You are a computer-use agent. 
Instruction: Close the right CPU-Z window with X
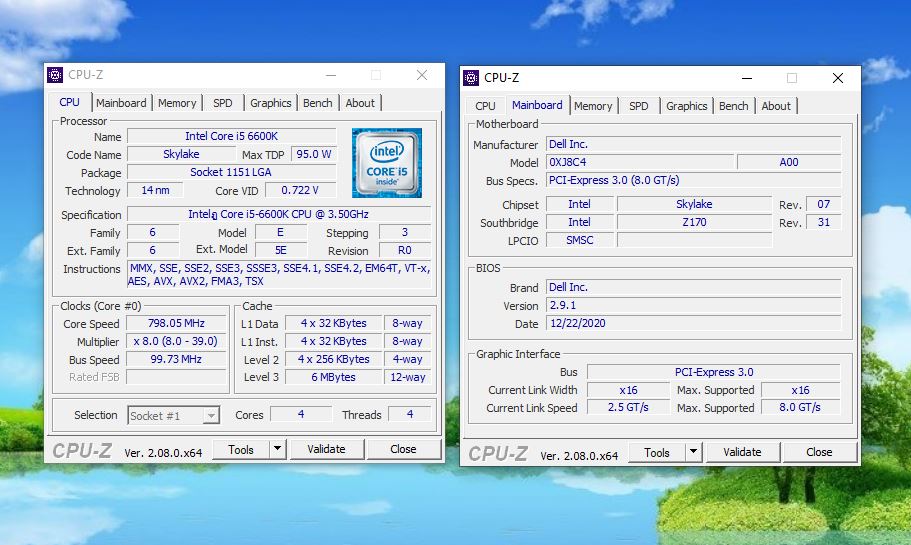[x=838, y=78]
